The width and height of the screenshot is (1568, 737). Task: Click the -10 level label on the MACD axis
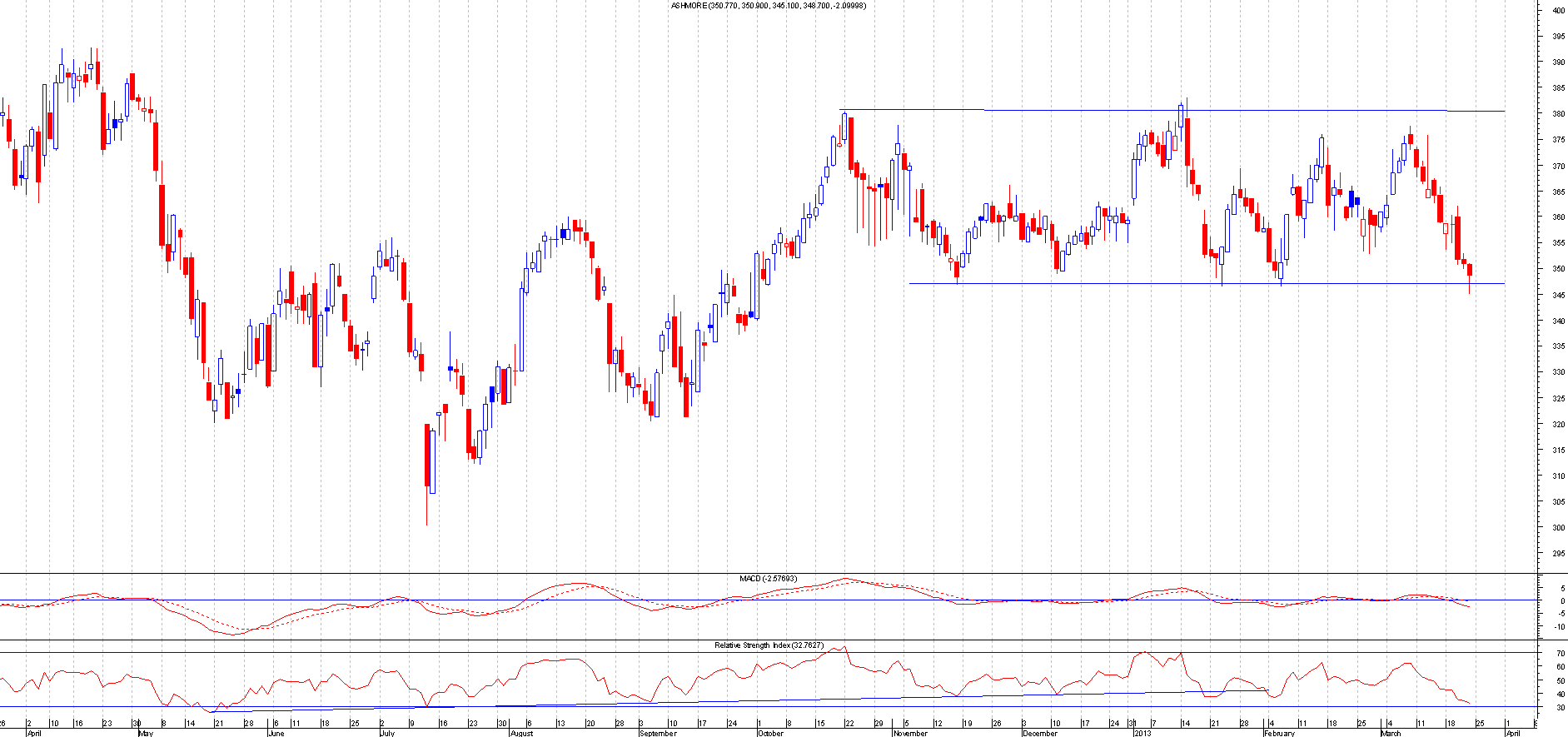pyautogui.click(x=1557, y=627)
